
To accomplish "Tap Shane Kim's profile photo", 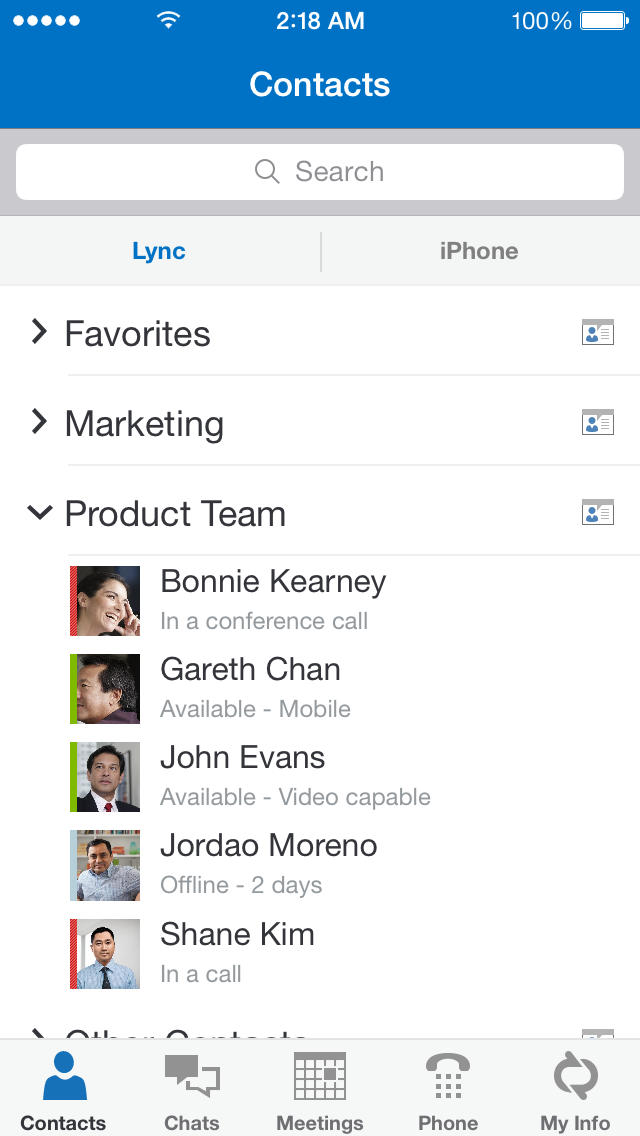I will (108, 953).
